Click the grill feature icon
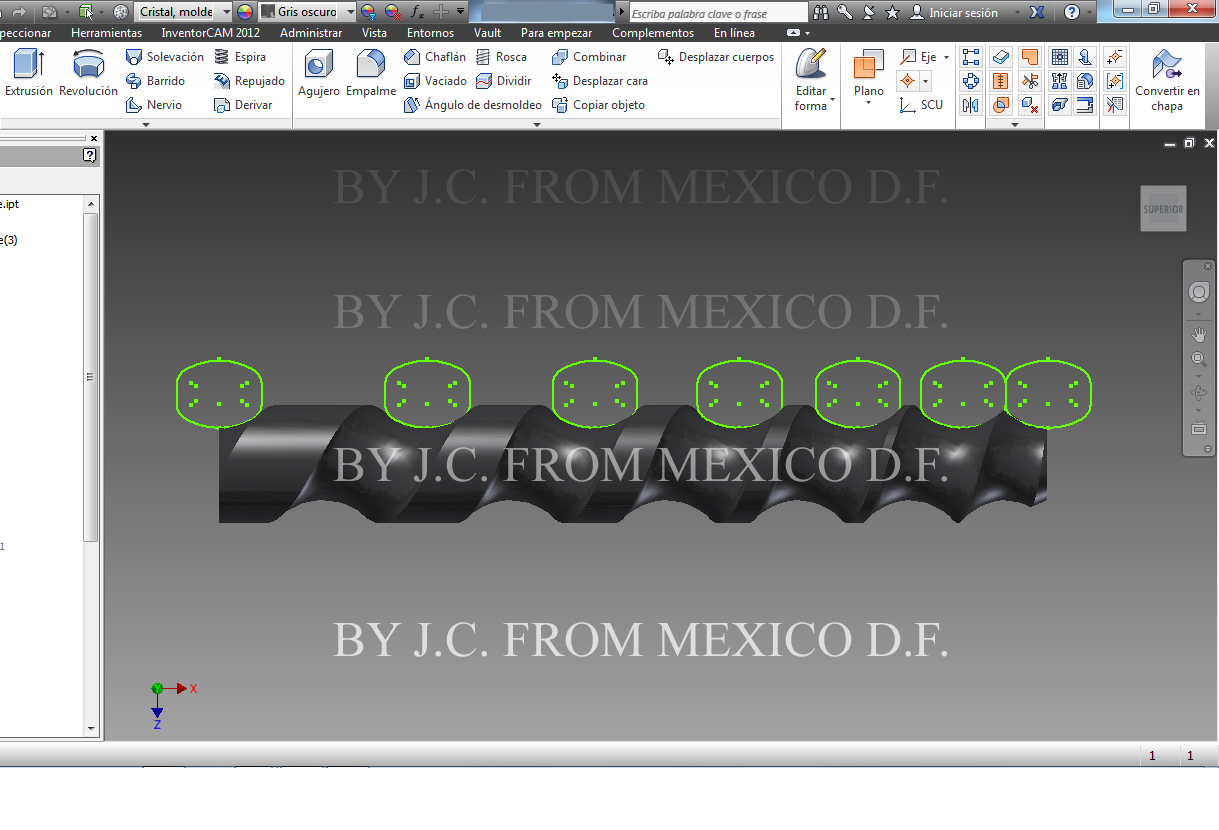 [1060, 57]
